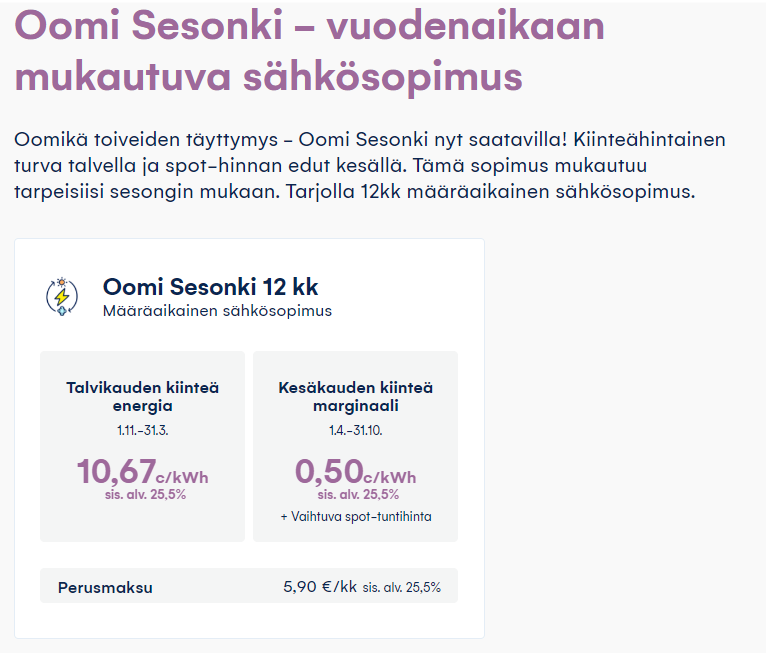Click the VAT note under the summer margin

coord(358,494)
